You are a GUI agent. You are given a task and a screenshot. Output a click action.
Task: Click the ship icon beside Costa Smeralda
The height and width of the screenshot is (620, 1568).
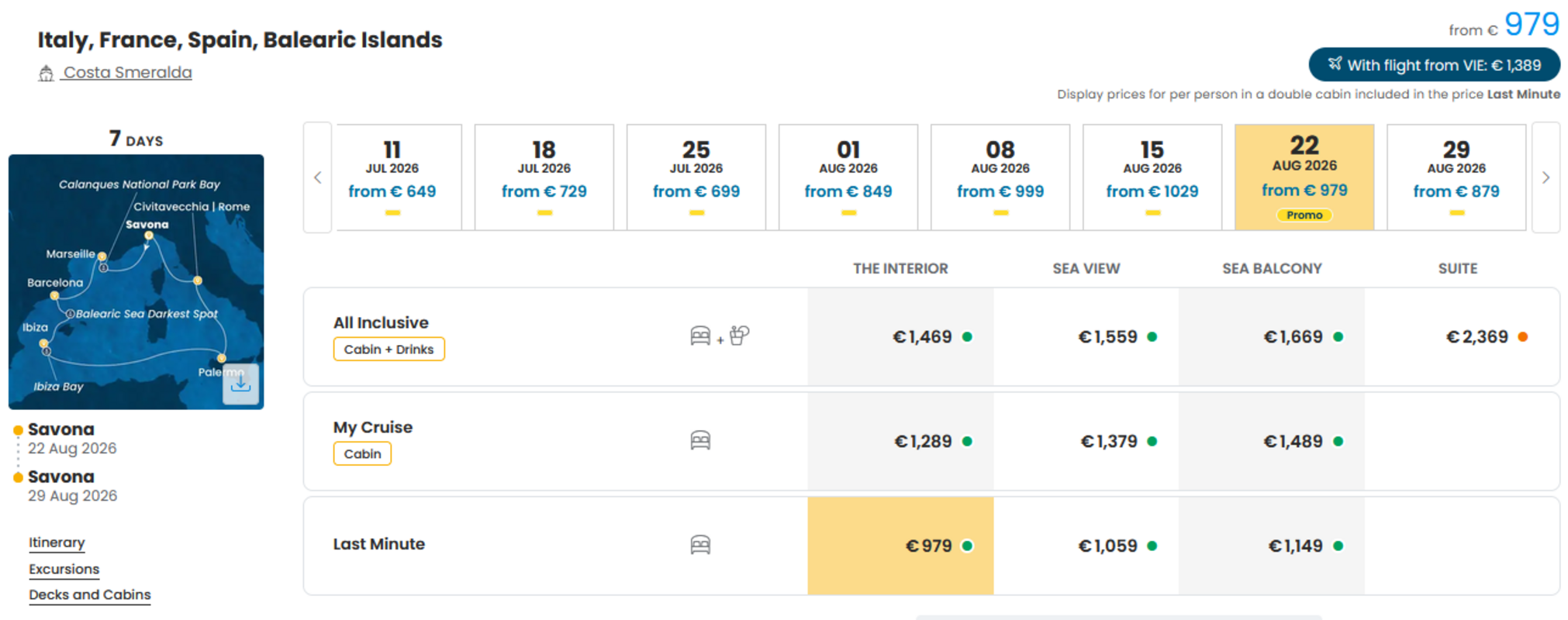coord(46,74)
